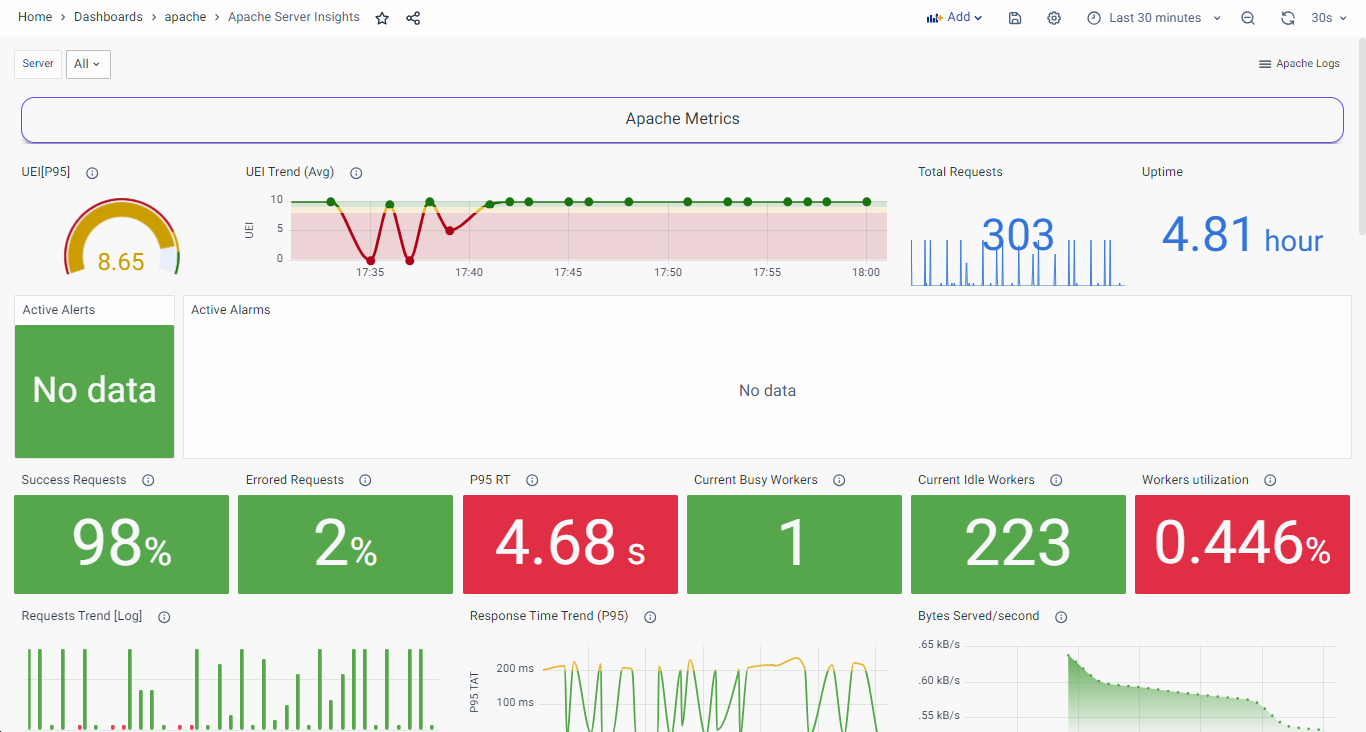This screenshot has width=1366, height=732.
Task: Collapse the Apache Metrics row header
Action: point(682,119)
